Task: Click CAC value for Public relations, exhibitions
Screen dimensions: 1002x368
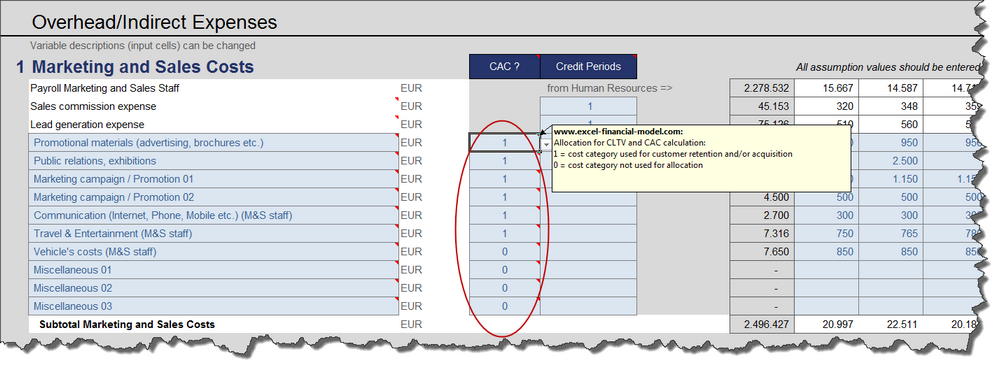Action: 505,161
